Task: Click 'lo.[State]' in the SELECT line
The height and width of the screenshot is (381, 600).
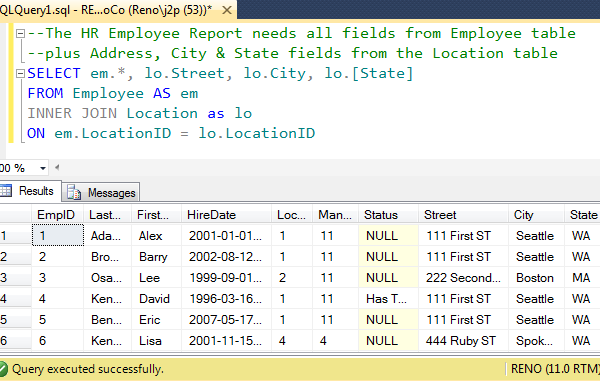Action: tap(369, 73)
